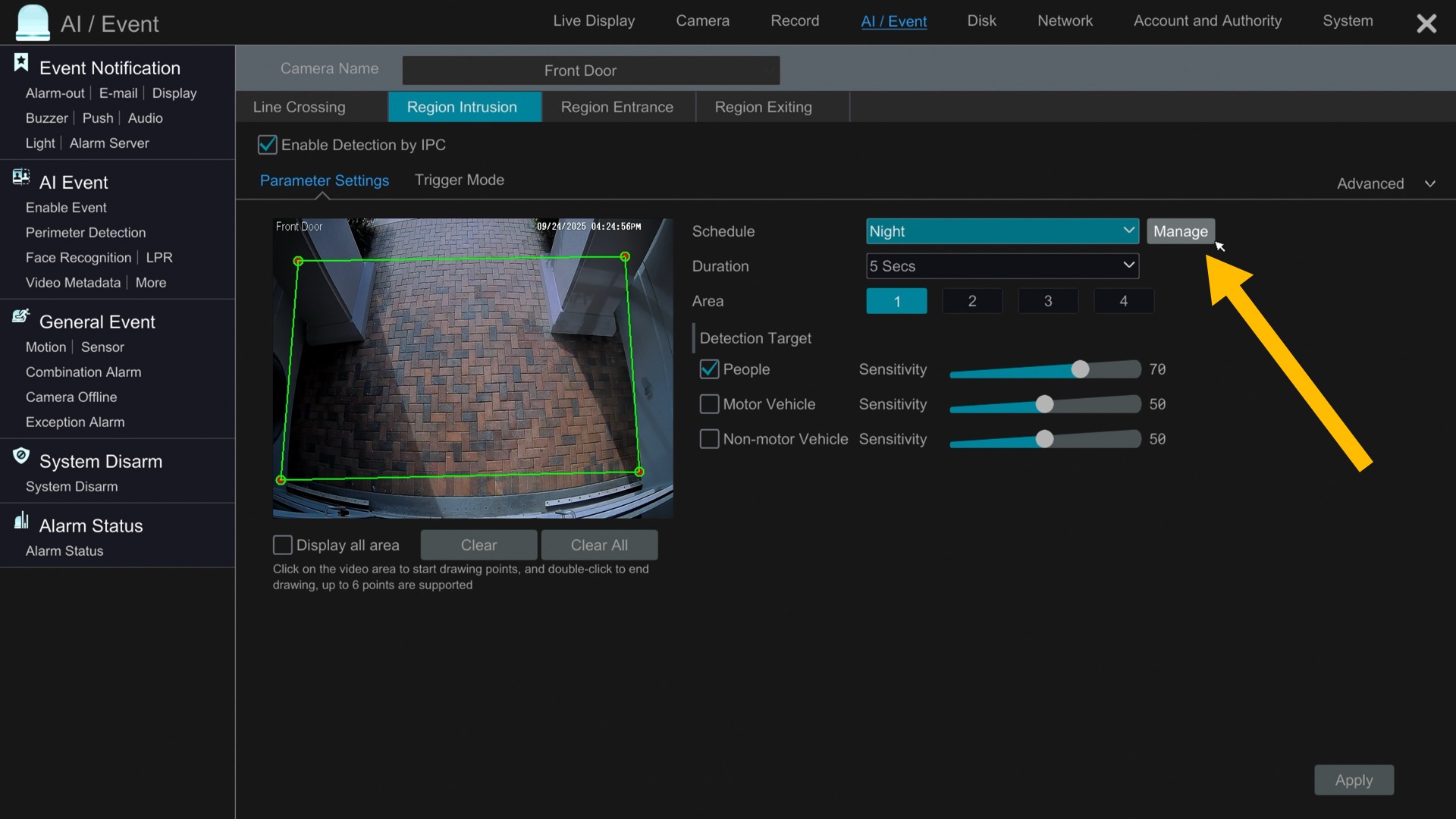Click the Alarm Status bar-chart icon
The image size is (1456, 819).
click(x=21, y=520)
